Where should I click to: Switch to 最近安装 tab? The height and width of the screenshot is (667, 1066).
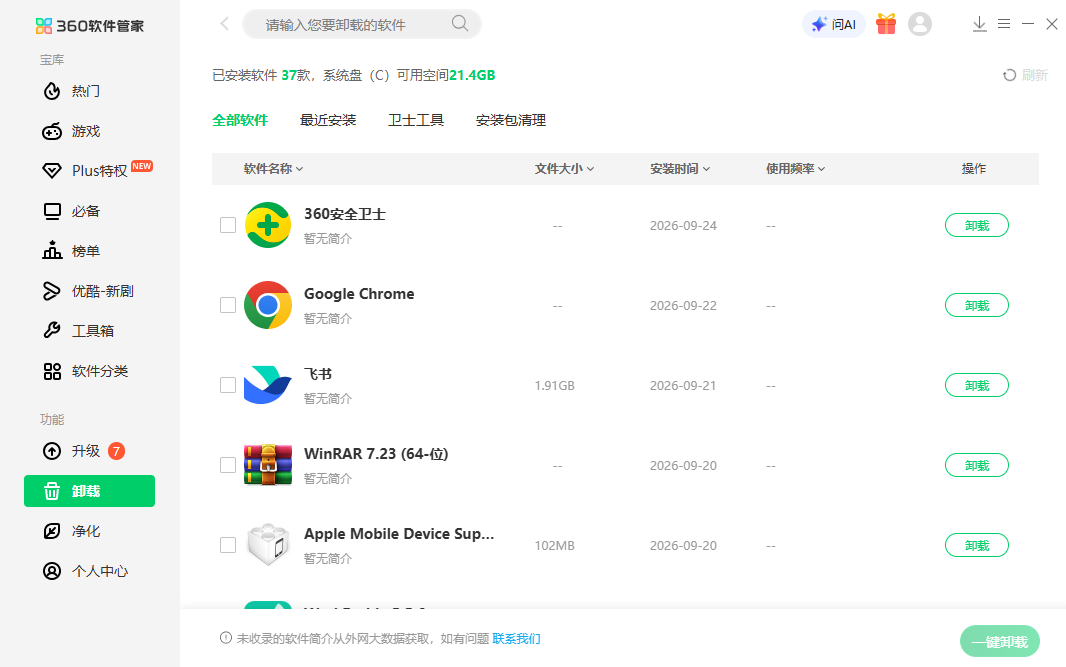pyautogui.click(x=328, y=120)
